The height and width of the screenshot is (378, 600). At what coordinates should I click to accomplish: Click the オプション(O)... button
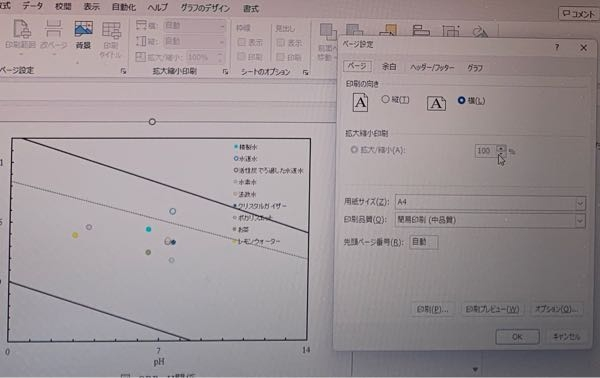coord(557,309)
